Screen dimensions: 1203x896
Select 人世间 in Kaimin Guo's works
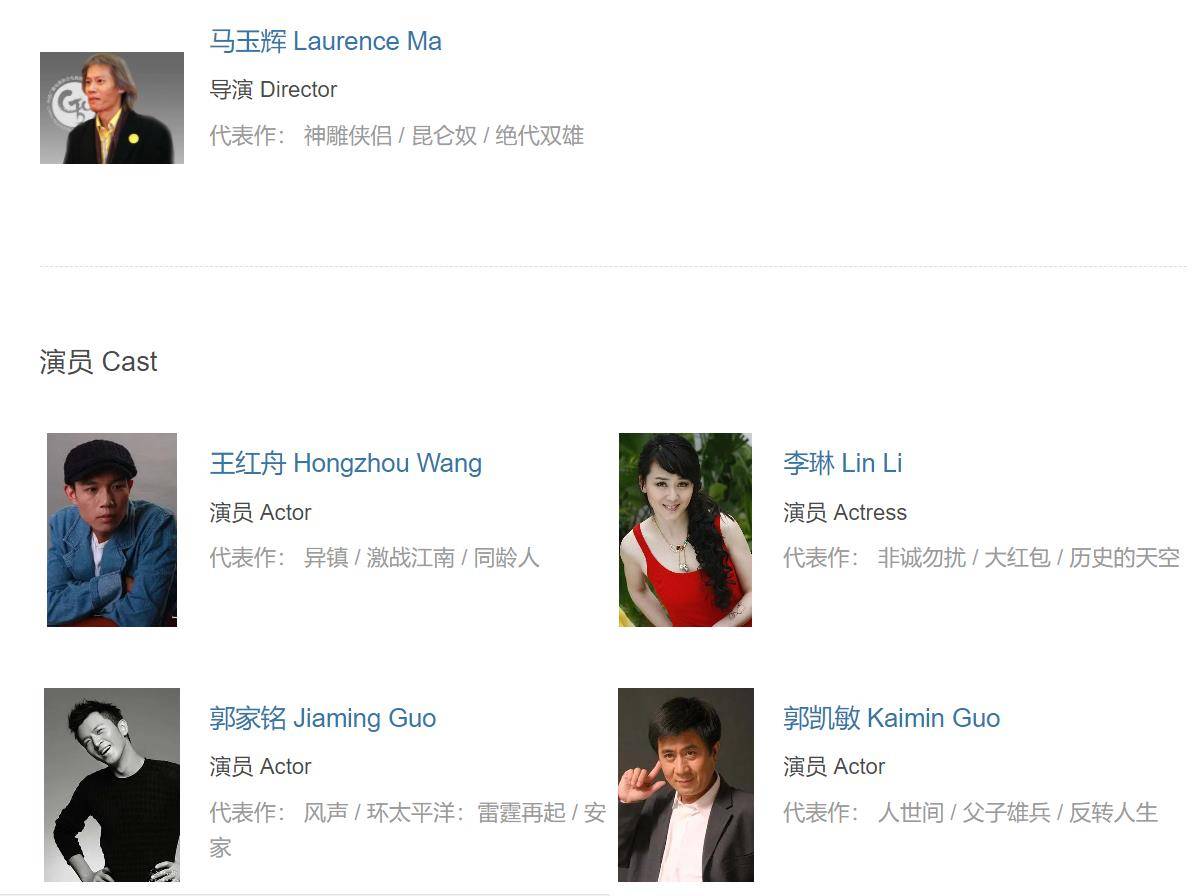click(911, 813)
